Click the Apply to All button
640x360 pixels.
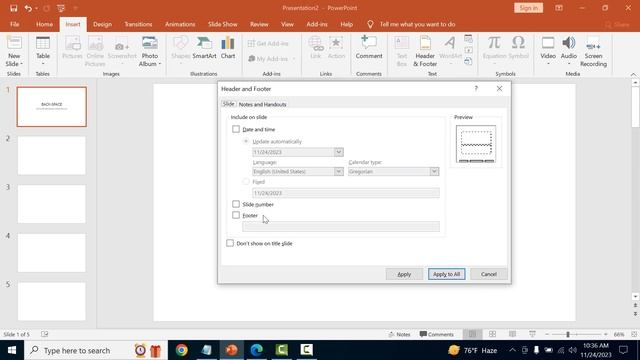tap(447, 274)
